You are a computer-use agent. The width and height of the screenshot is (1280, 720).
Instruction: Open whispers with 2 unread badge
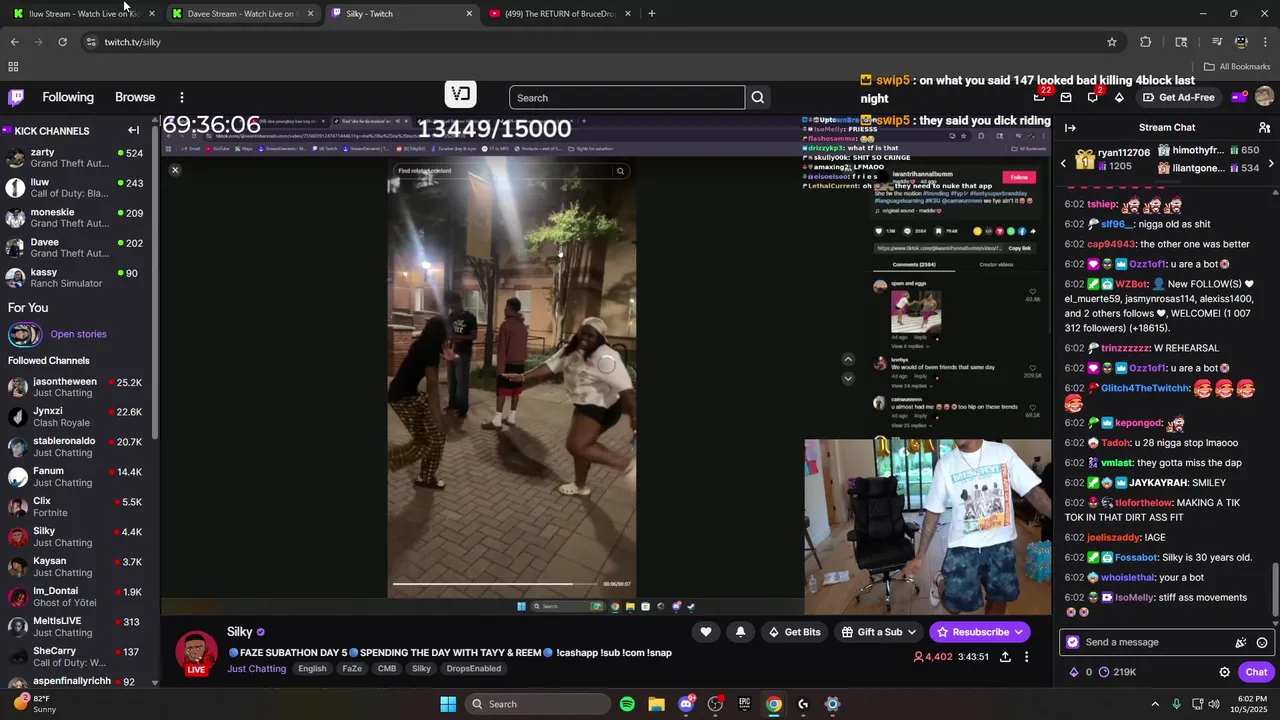(1092, 97)
